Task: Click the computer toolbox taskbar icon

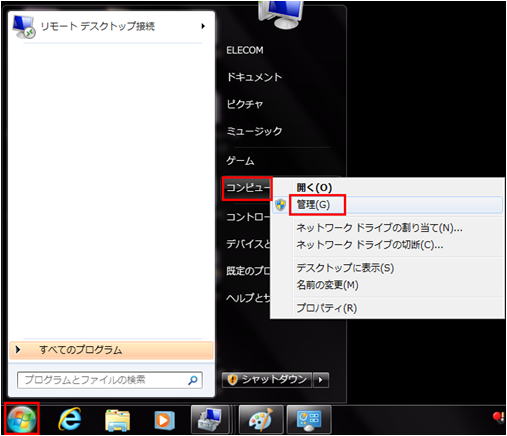Action: coord(210,419)
